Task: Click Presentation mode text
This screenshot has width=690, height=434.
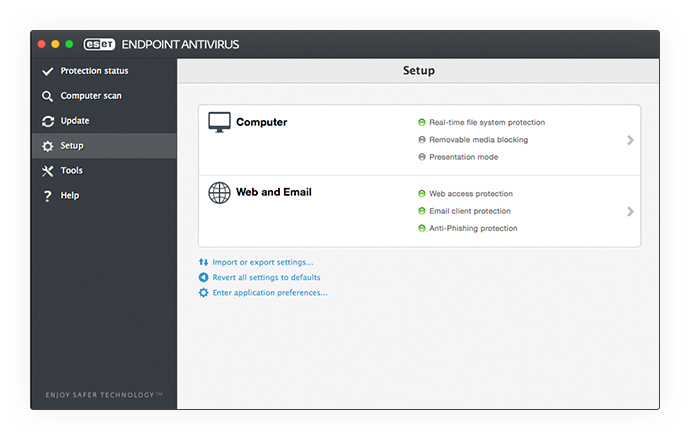Action: tap(464, 157)
